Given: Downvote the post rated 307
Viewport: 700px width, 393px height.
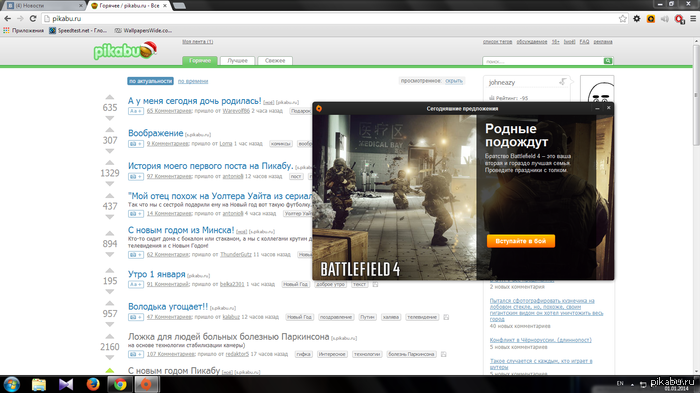Looking at the screenshot, I should [110, 151].
